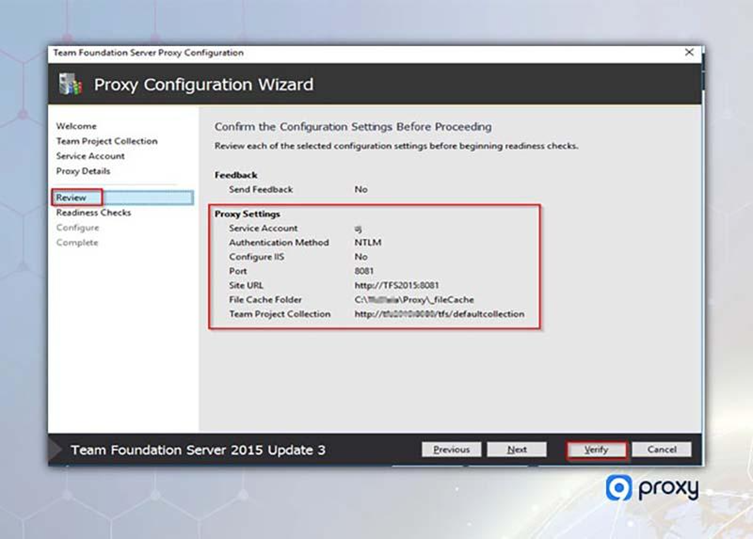Cancel the proxy configuration wizard
753x539 pixels.
pyautogui.click(x=661, y=450)
